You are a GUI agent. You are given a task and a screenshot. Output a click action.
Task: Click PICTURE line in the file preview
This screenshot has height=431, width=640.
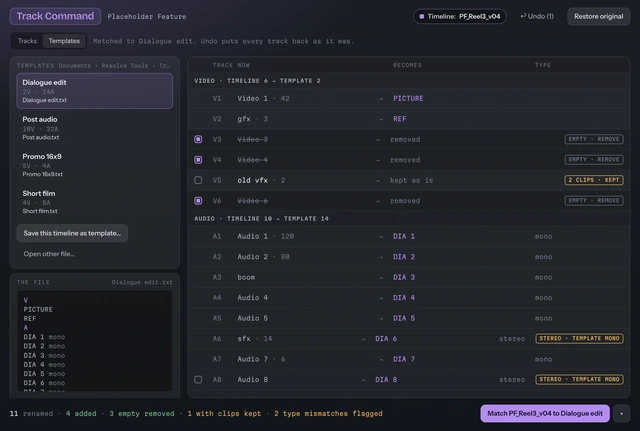tap(38, 309)
